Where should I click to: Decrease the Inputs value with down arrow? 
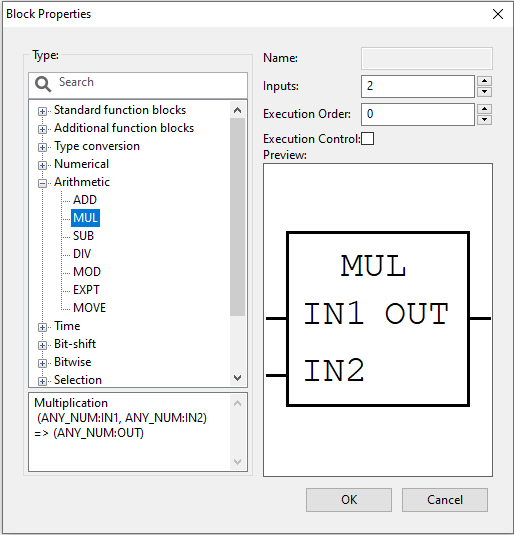coord(484,92)
